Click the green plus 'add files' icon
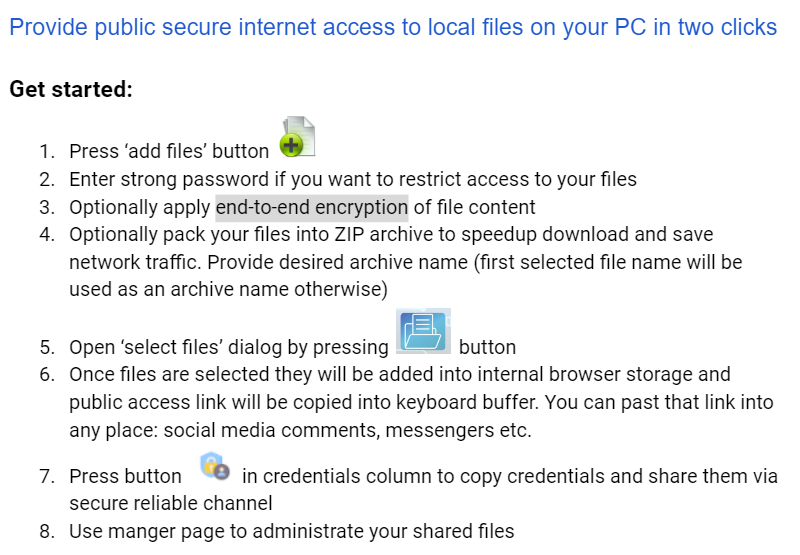The height and width of the screenshot is (555, 800). 297,136
